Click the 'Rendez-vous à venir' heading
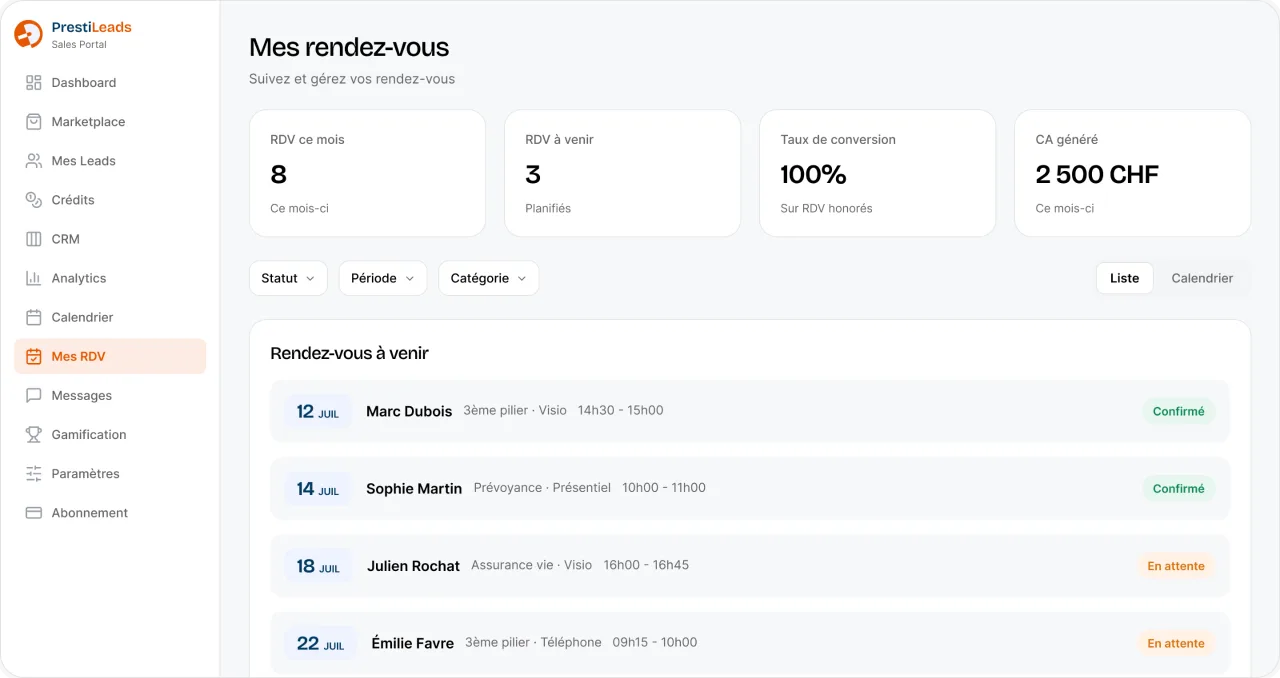 349,353
